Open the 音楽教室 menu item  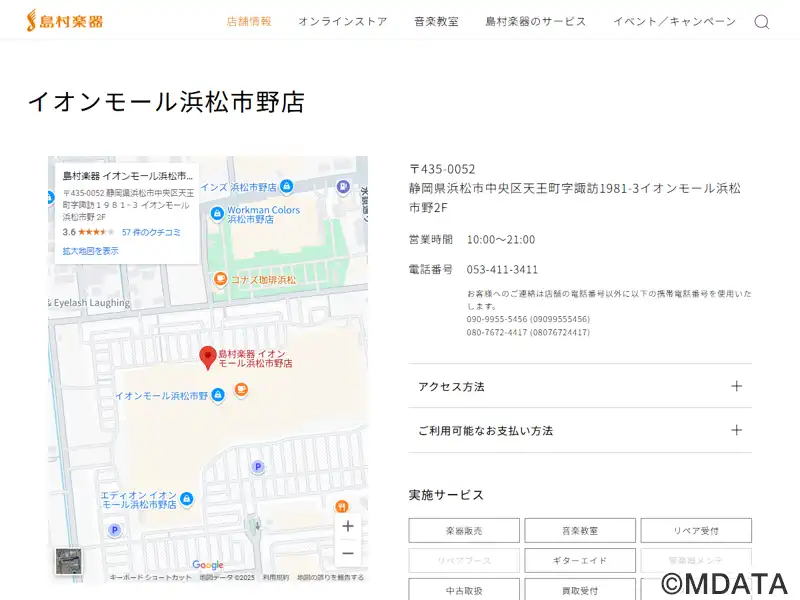point(436,21)
